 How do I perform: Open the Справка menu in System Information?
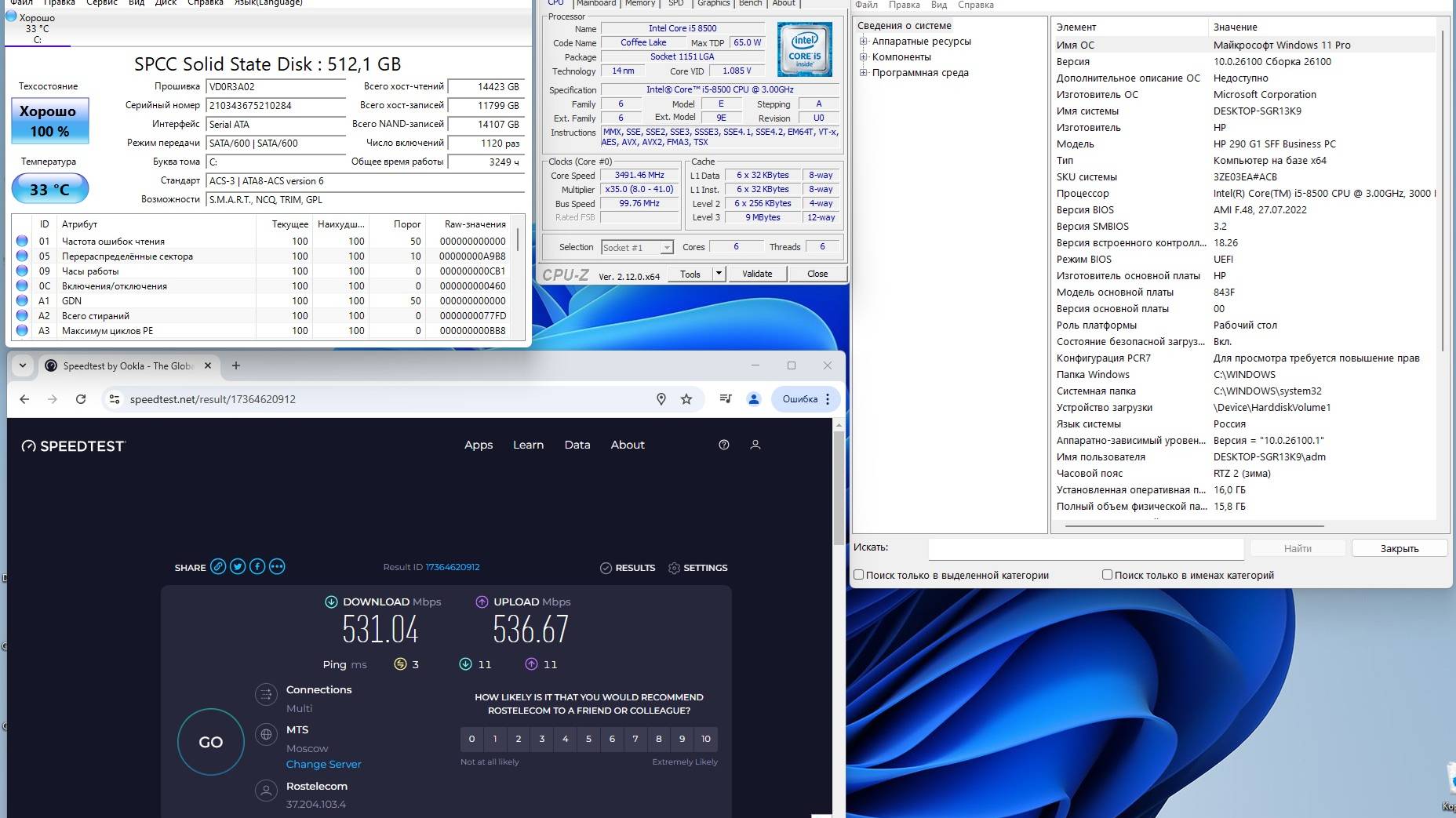point(976,5)
